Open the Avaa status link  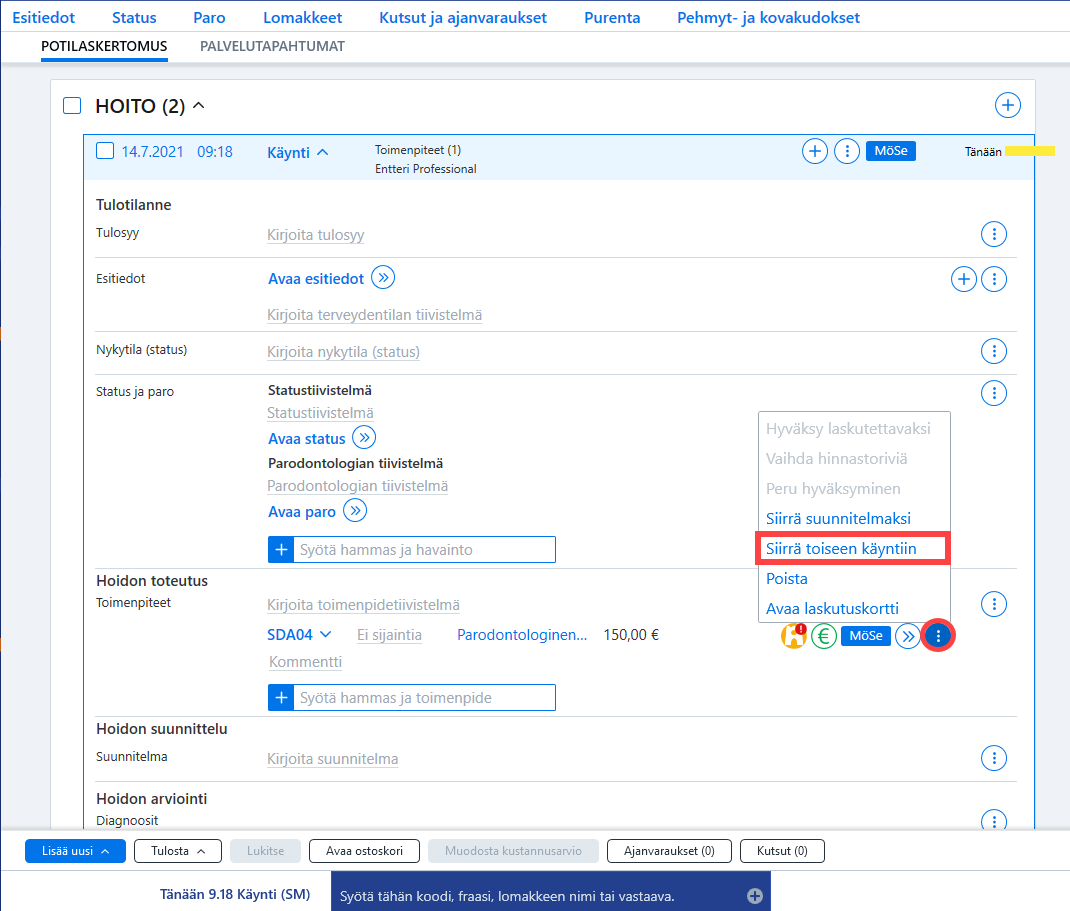pos(306,439)
